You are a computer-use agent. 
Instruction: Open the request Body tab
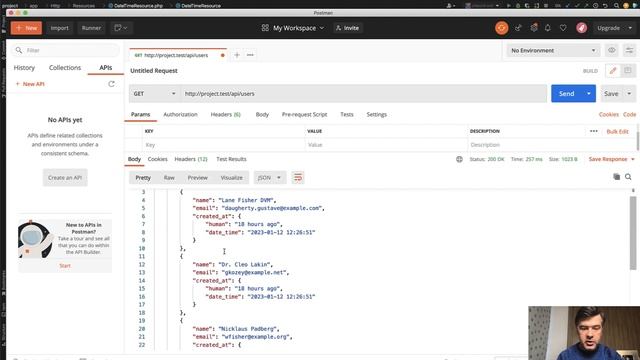(262, 115)
